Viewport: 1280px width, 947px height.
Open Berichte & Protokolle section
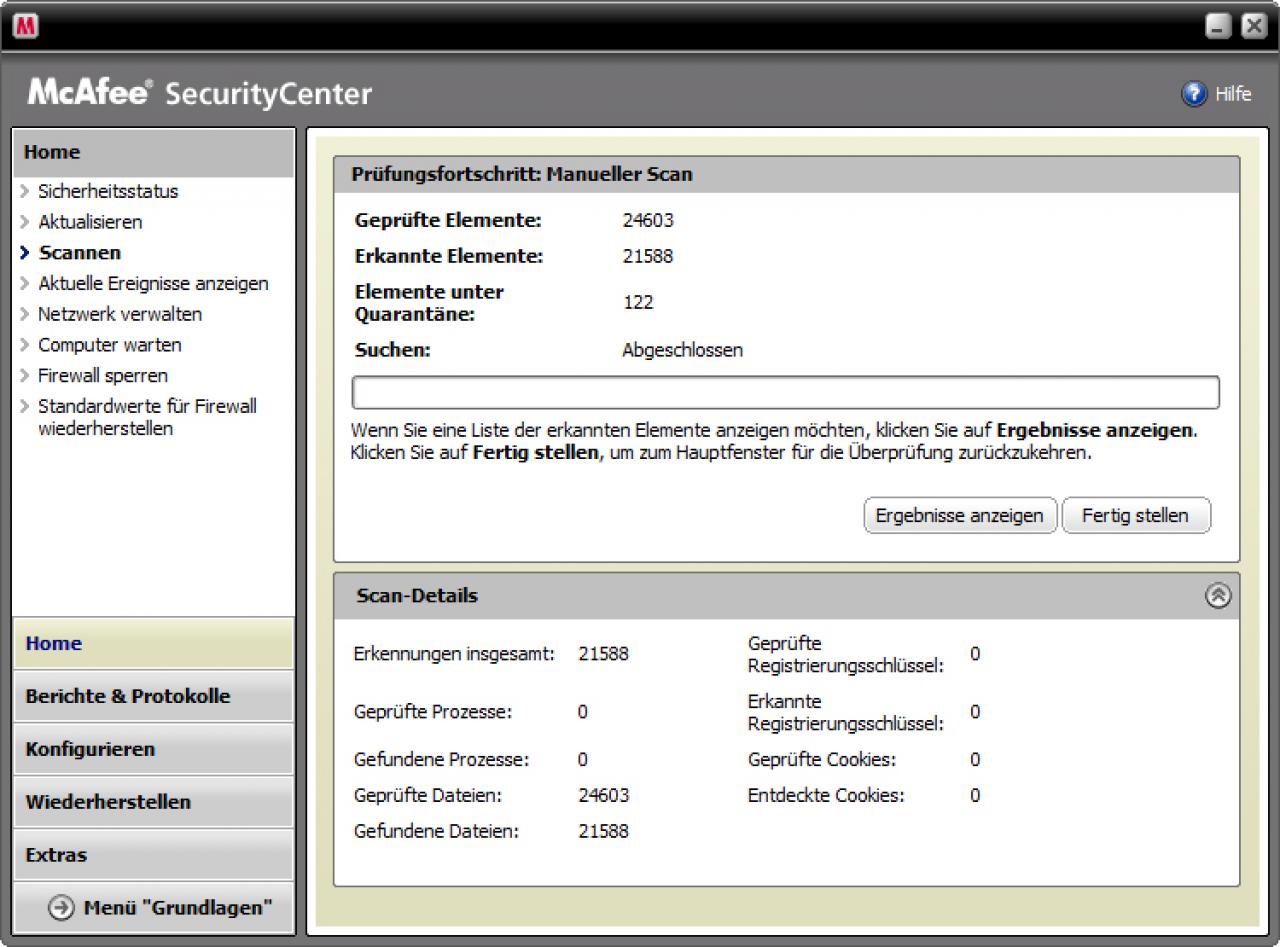pyautogui.click(x=154, y=696)
